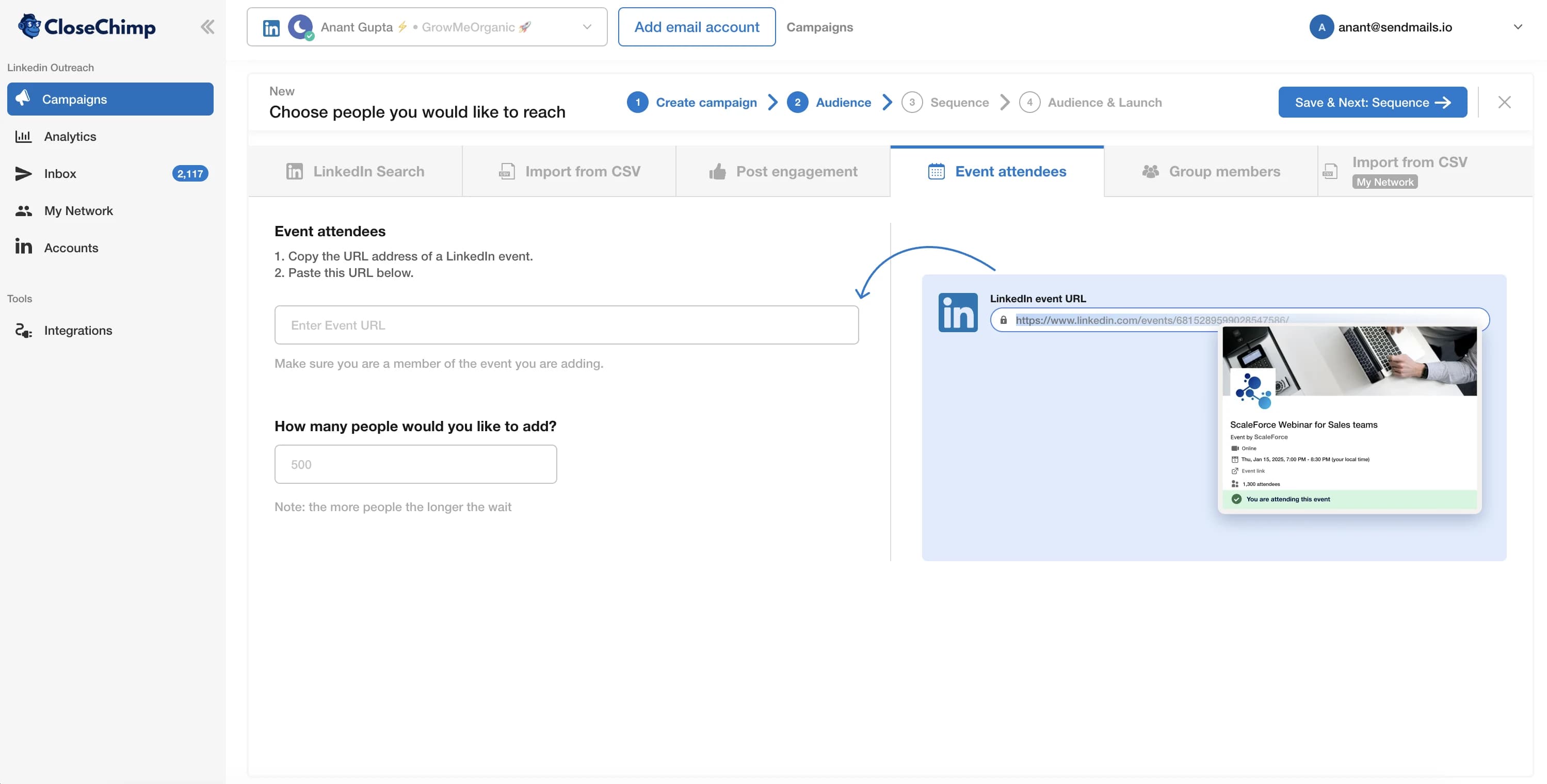Click Save & Next: Sequence button
1547x784 pixels.
point(1372,103)
